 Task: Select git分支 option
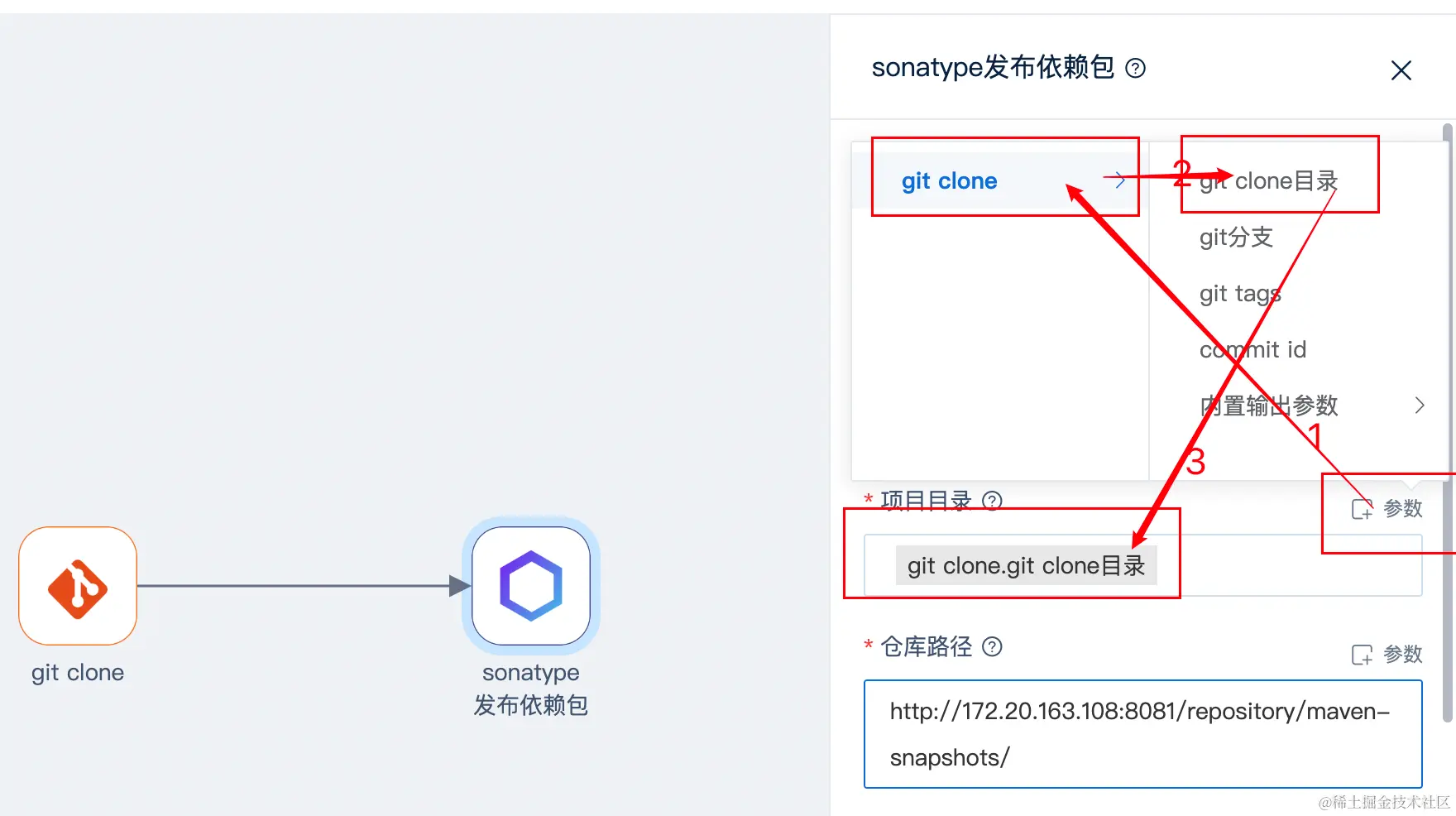1236,237
